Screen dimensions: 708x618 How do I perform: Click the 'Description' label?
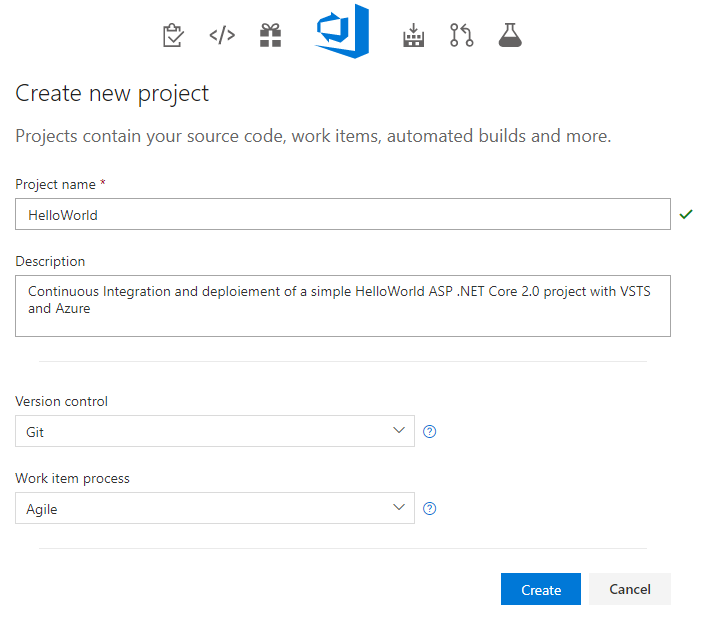[50, 261]
